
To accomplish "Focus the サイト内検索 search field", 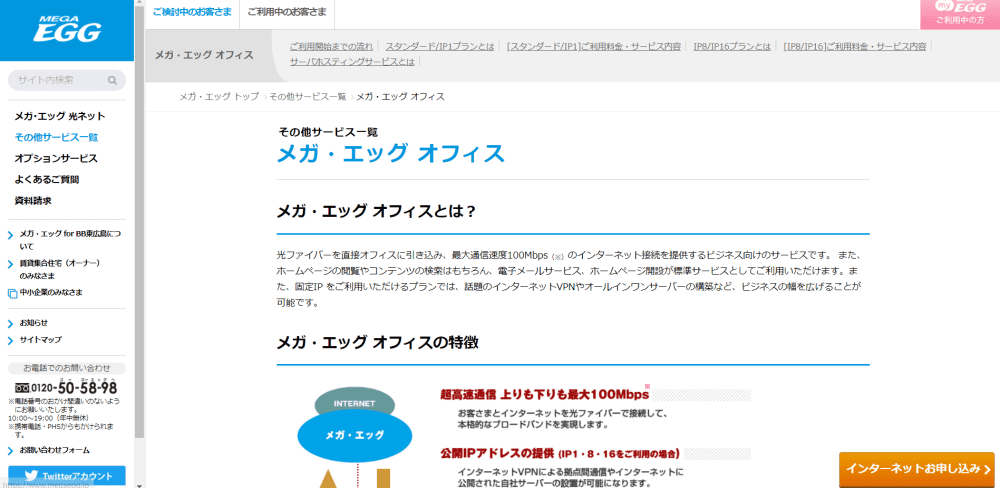I will 67,80.
